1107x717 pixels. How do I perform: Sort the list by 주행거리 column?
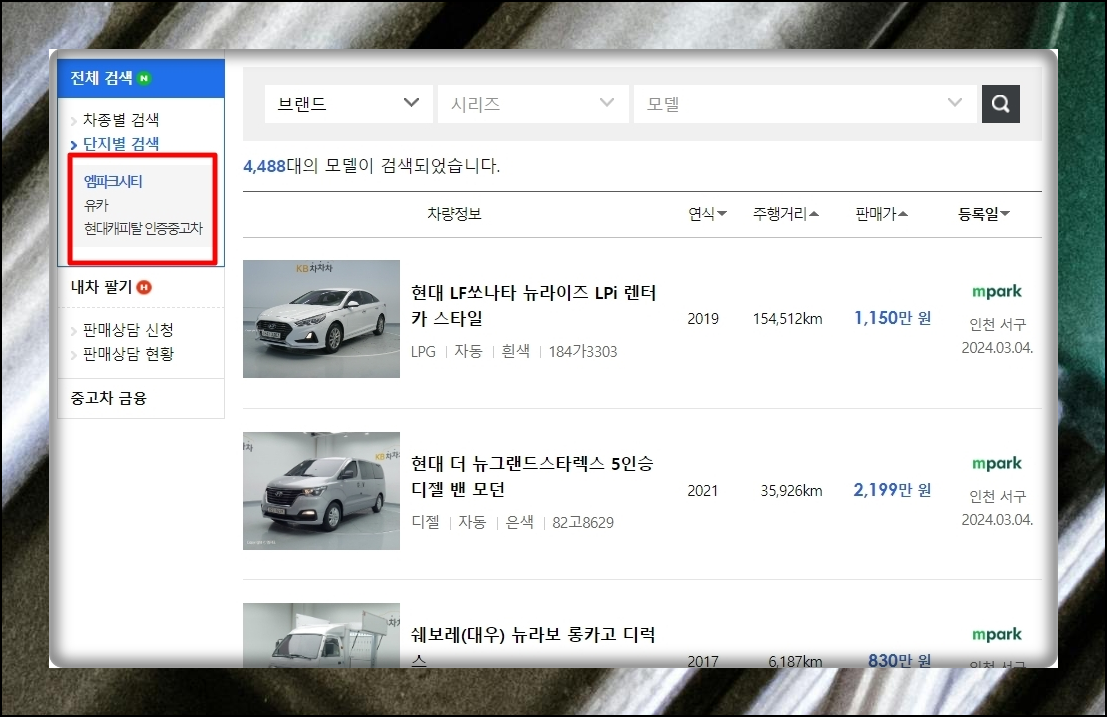coord(786,214)
